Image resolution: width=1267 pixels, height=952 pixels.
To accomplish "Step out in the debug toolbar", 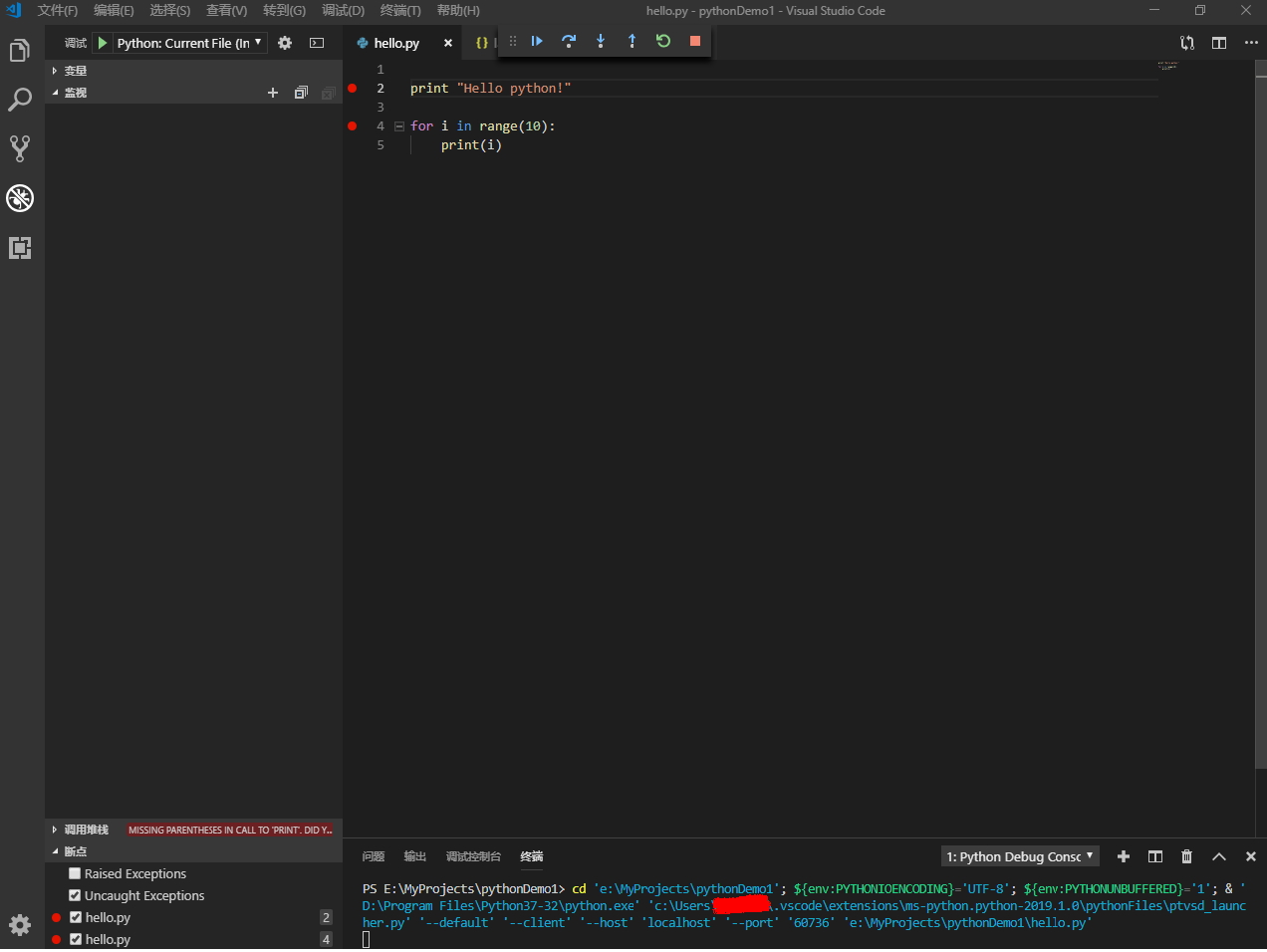I will pyautogui.click(x=632, y=41).
